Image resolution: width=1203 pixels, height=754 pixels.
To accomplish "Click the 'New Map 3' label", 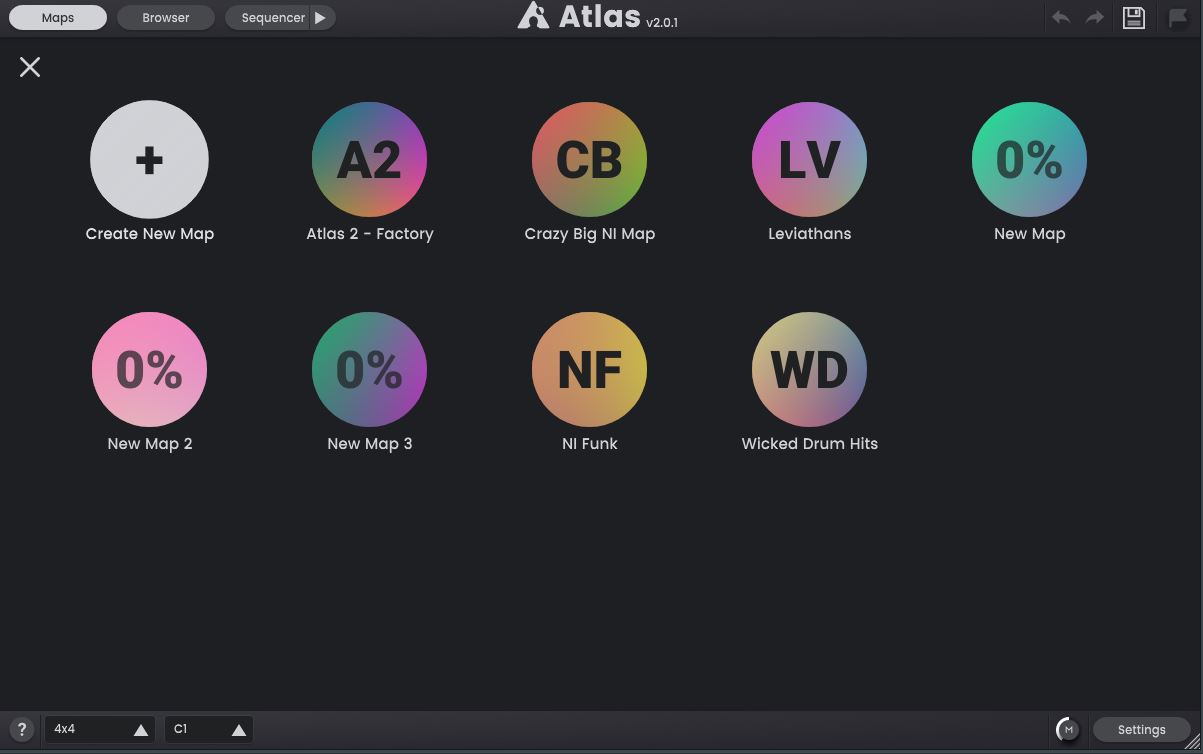I will [x=370, y=444].
